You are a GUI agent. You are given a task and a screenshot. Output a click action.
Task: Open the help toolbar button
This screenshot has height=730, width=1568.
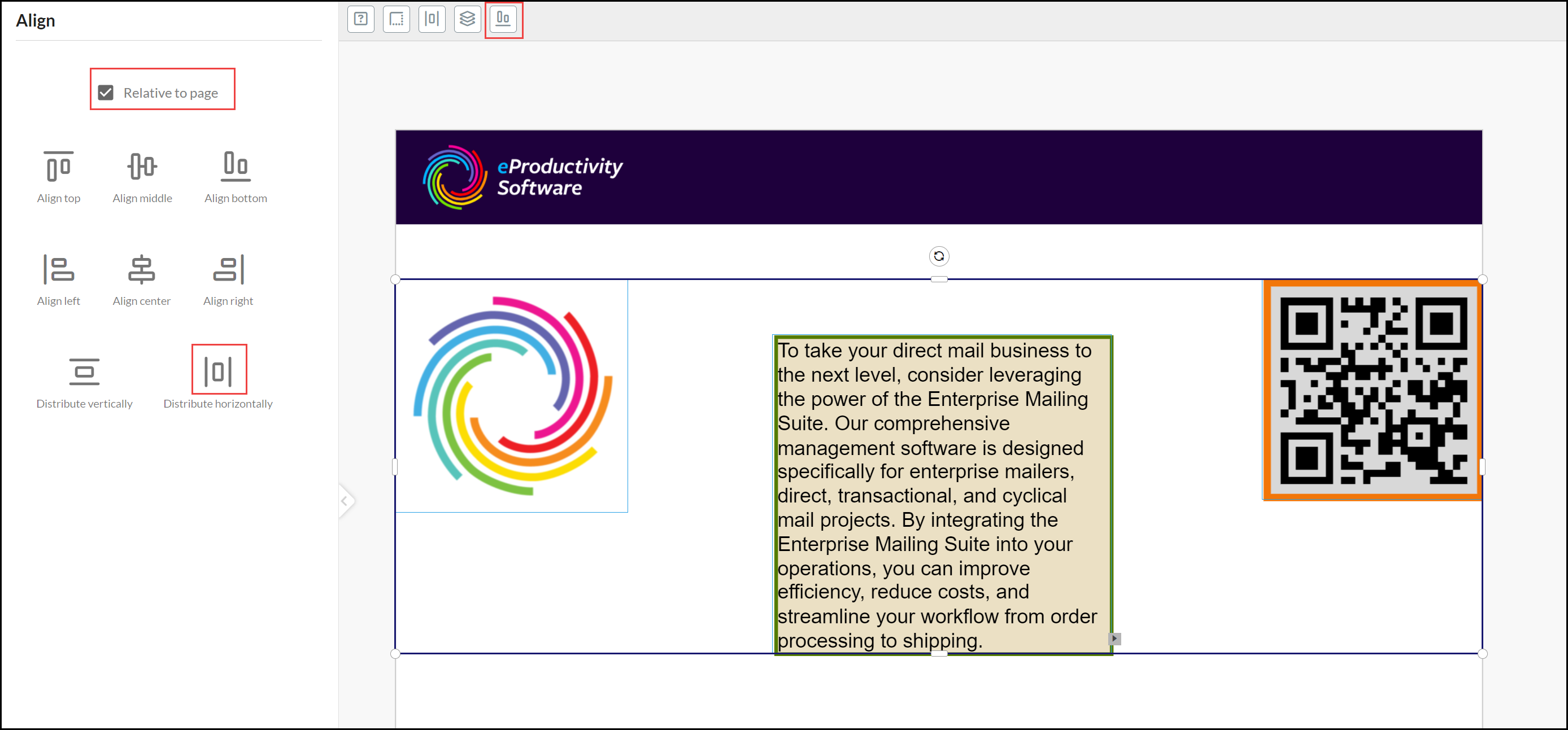[x=361, y=19]
